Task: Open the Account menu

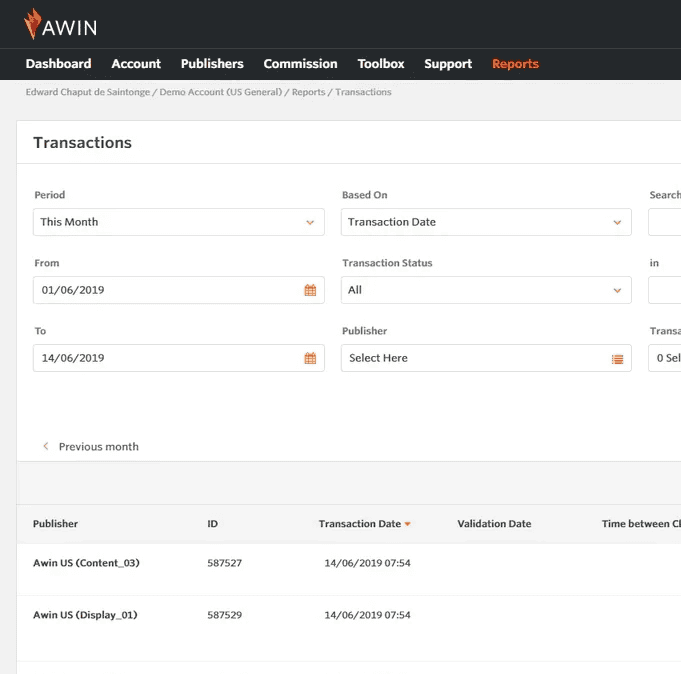Action: click(x=136, y=64)
